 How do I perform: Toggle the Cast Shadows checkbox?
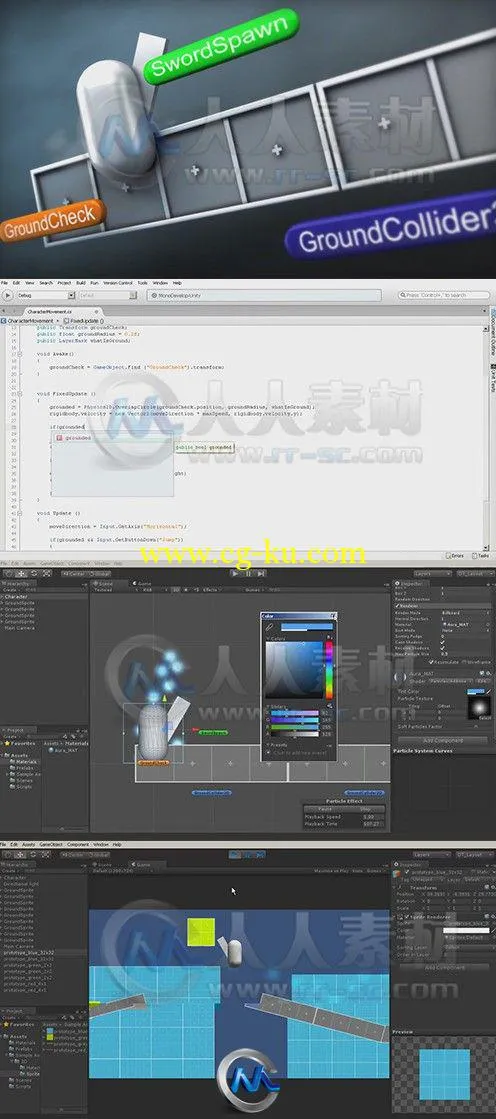(x=442, y=640)
